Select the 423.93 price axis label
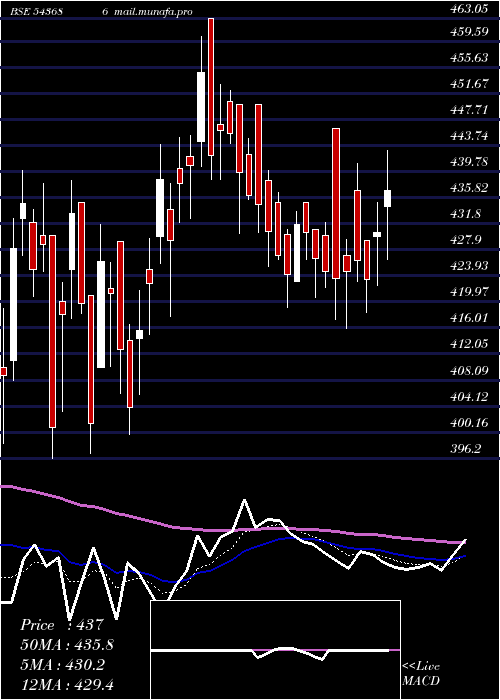 (468, 266)
